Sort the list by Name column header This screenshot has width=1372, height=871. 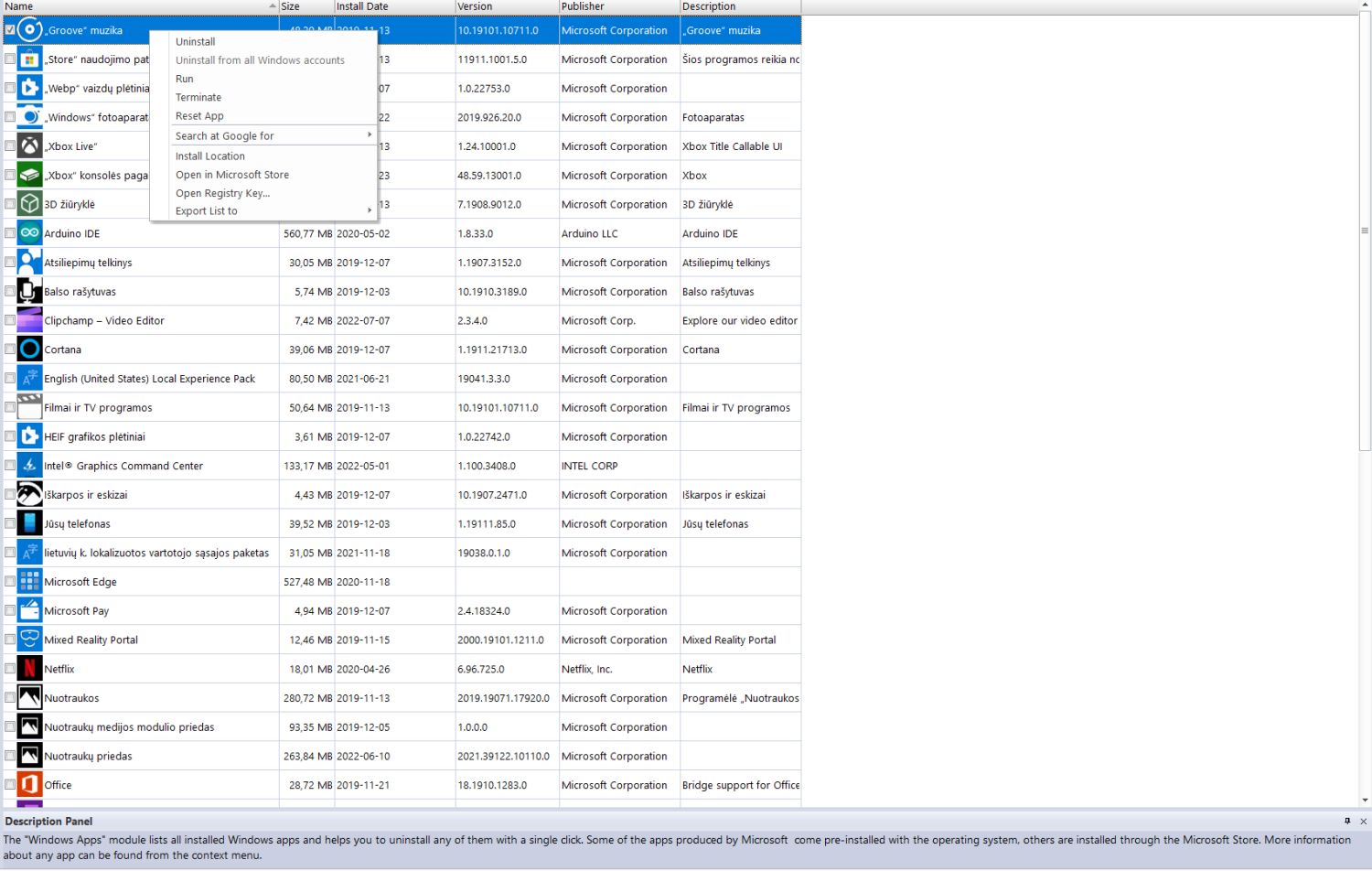(137, 6)
